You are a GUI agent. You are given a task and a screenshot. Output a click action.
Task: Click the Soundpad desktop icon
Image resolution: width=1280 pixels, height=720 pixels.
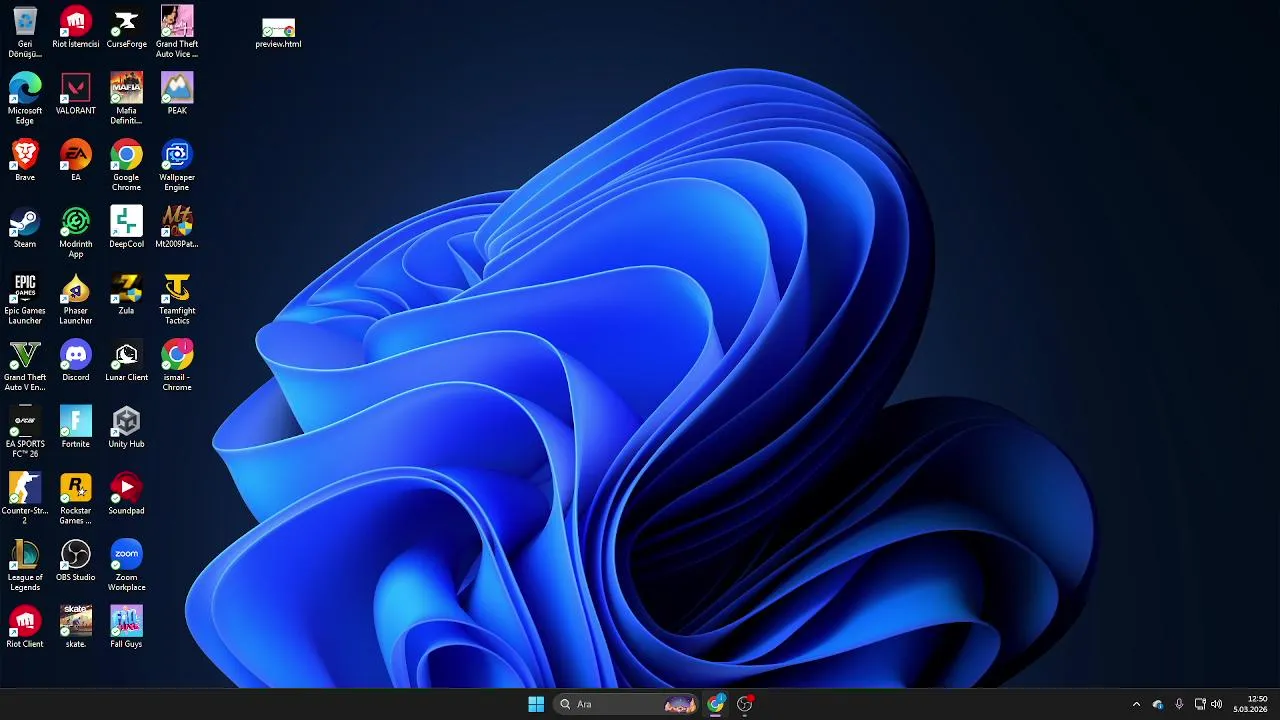[126, 495]
